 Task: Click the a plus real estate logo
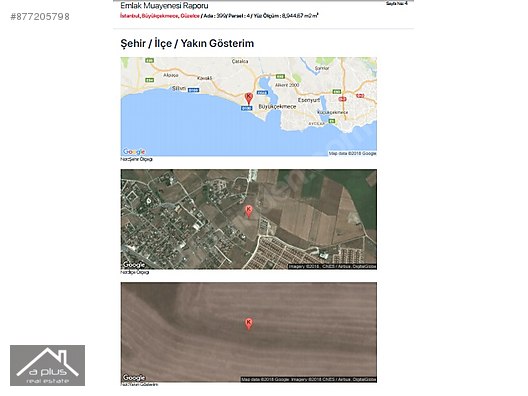pos(47,365)
